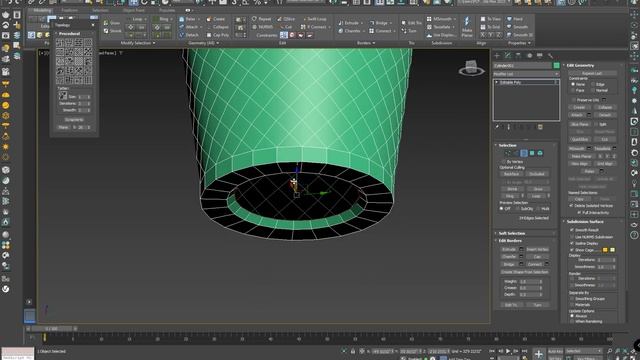640x360 pixels.
Task: Switch to the Selection ribbon tab
Action: tap(100, 10)
